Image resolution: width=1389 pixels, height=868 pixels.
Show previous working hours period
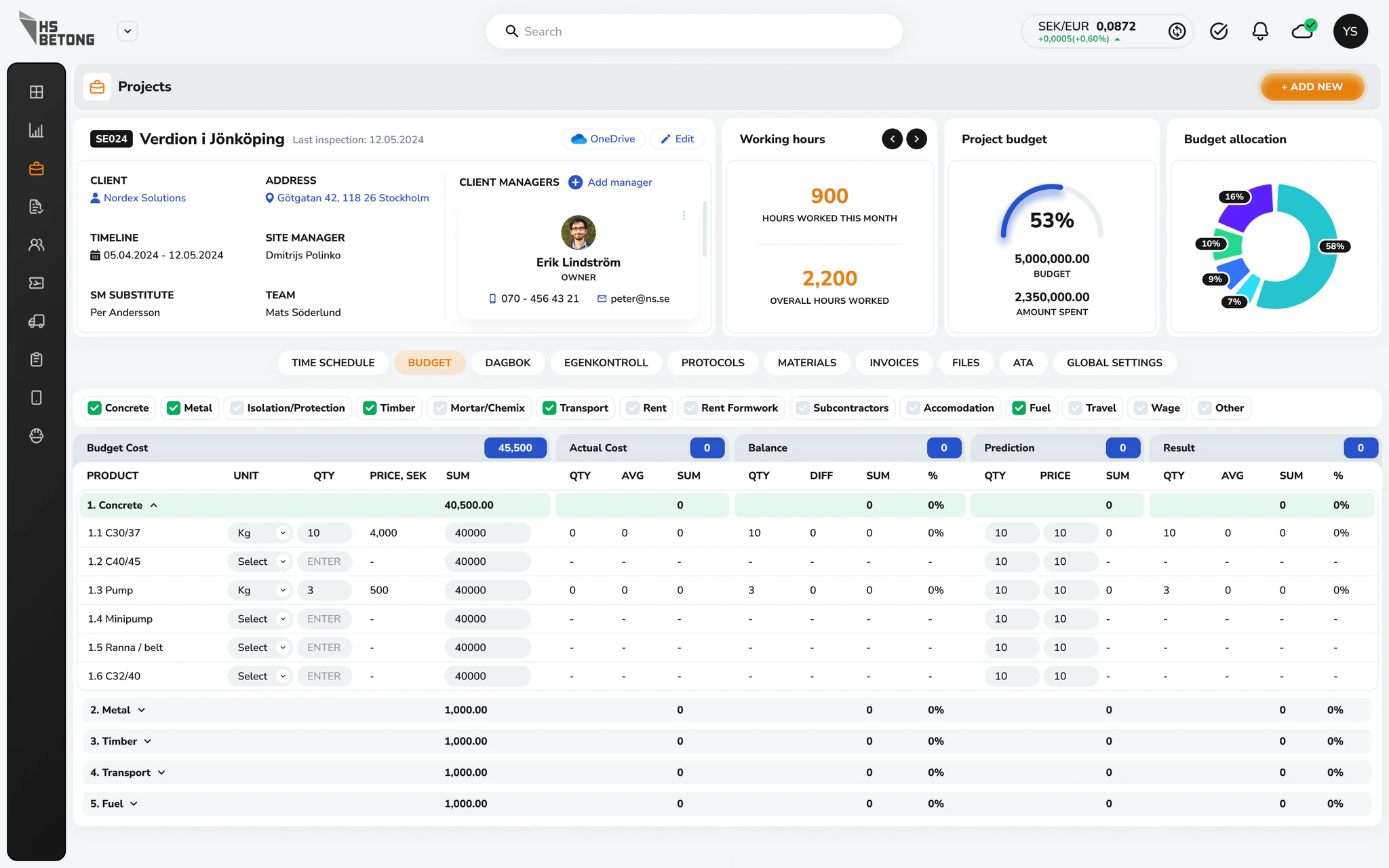tap(893, 139)
